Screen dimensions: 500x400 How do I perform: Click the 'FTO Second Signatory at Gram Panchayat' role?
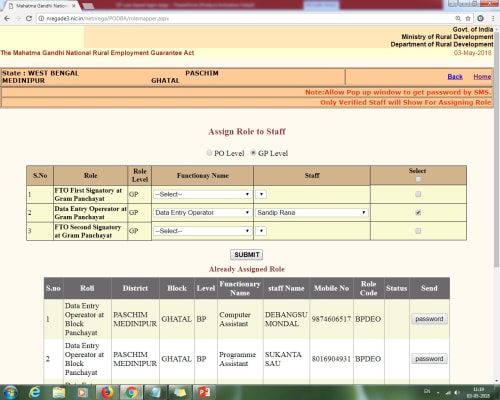coord(88,231)
